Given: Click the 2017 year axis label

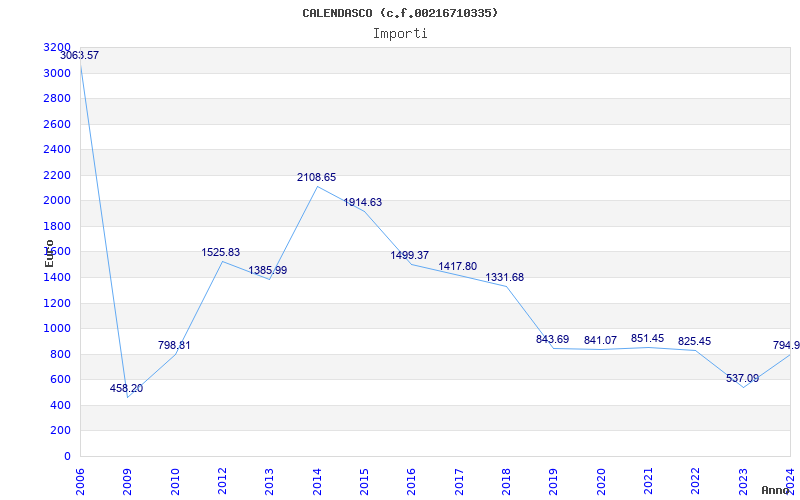Looking at the screenshot, I should point(459,482).
